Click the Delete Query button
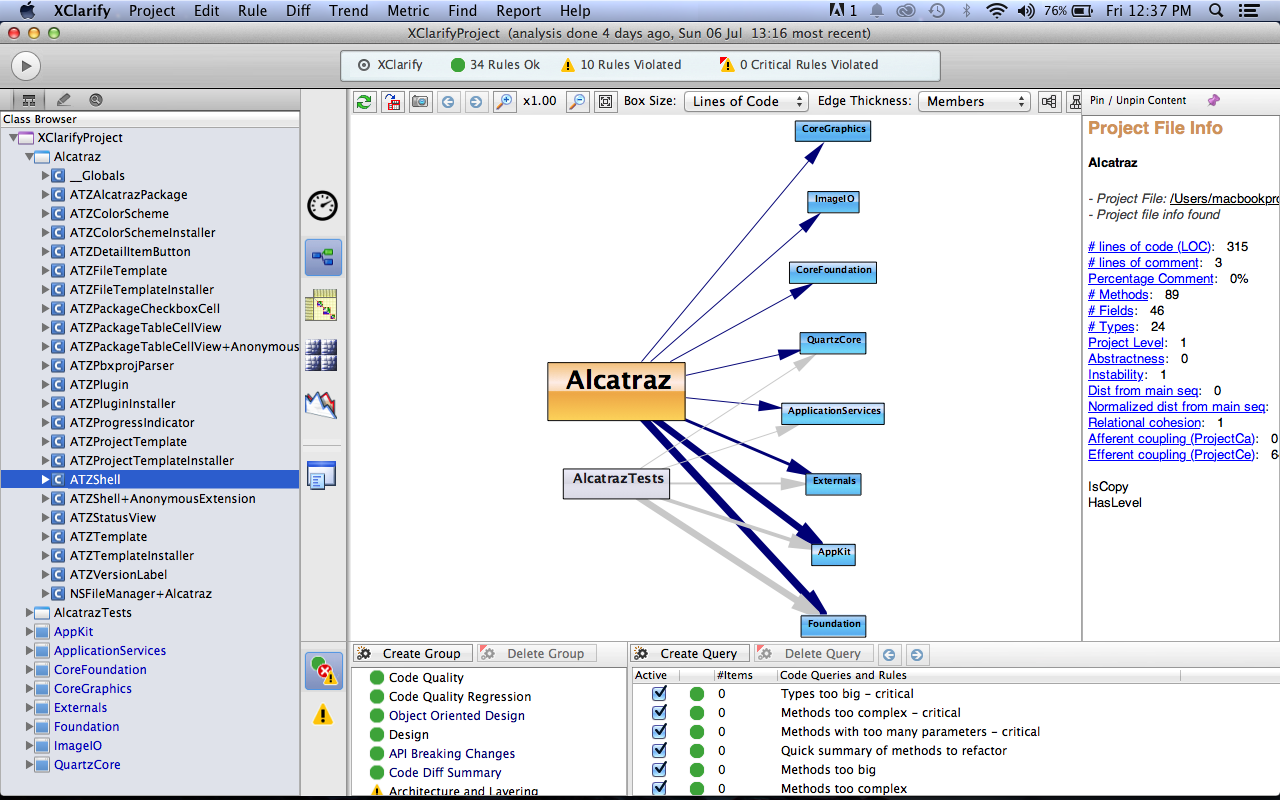The height and width of the screenshot is (800, 1280). pyautogui.click(x=812, y=654)
